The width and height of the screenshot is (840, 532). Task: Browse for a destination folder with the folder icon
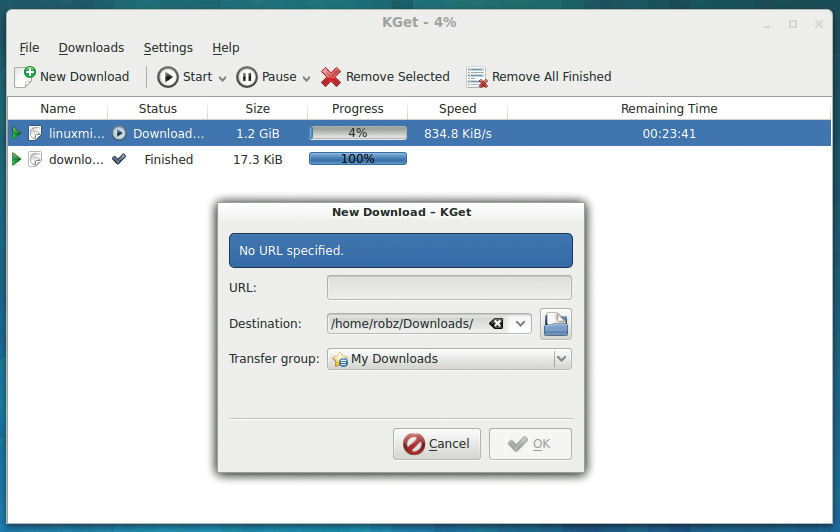pyautogui.click(x=556, y=324)
